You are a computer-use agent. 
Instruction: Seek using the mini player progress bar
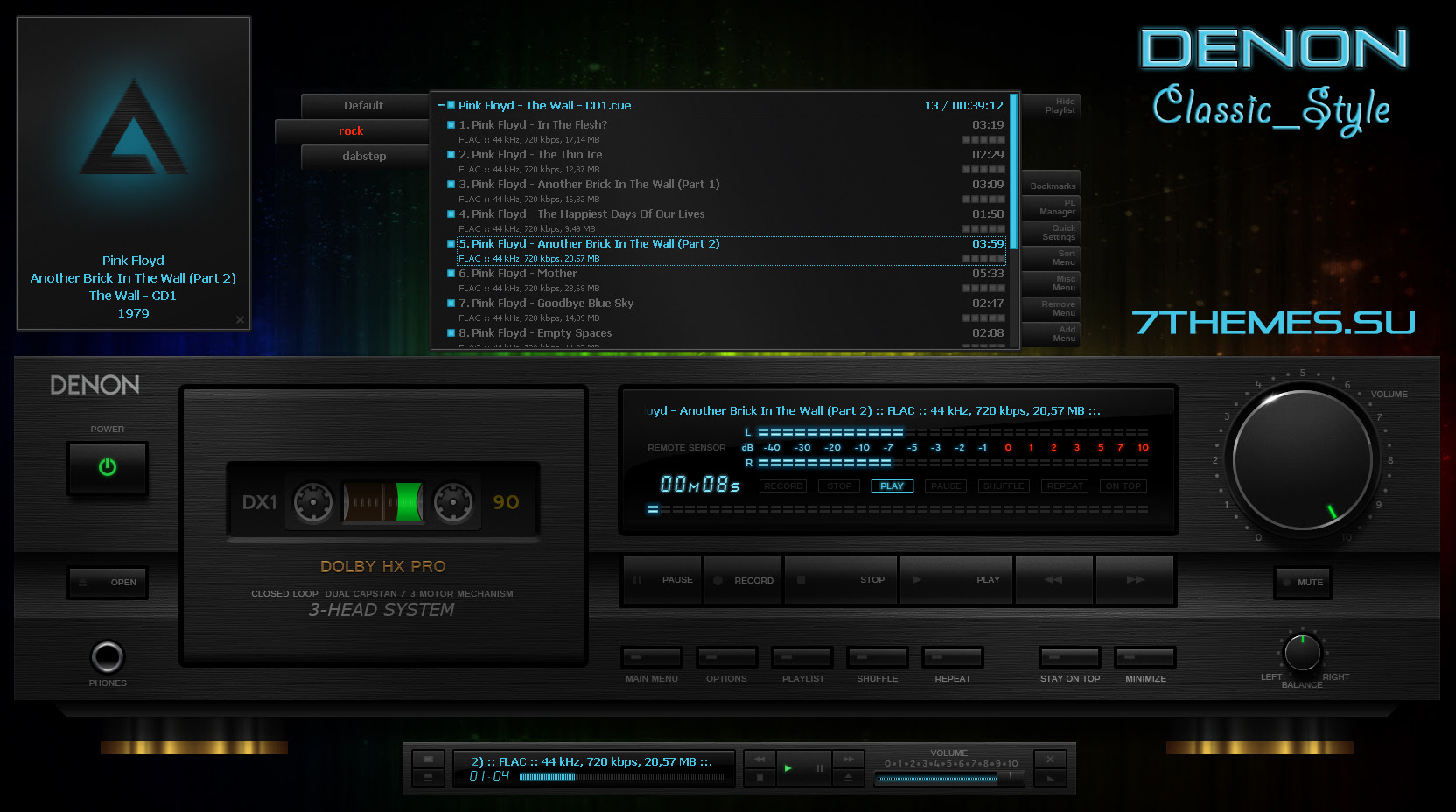click(x=622, y=776)
